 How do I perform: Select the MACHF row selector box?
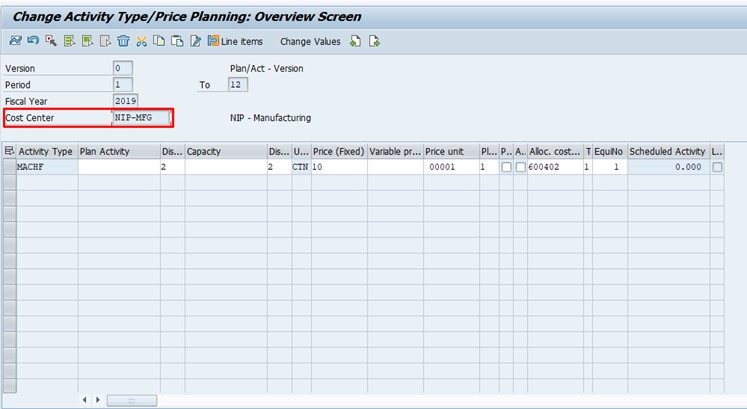click(9, 168)
